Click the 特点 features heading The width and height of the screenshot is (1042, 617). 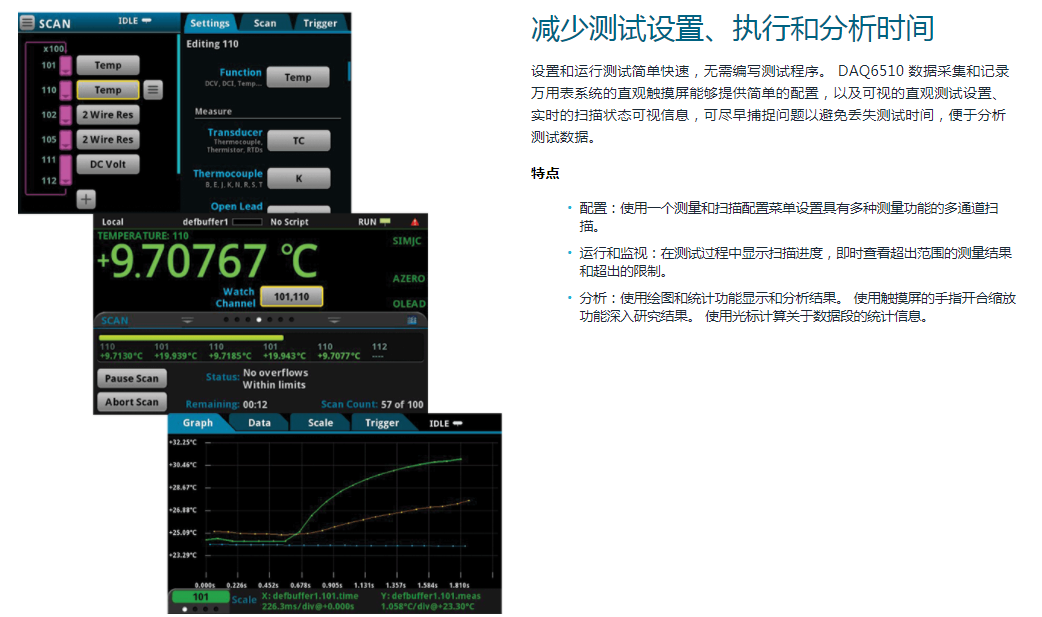545,174
